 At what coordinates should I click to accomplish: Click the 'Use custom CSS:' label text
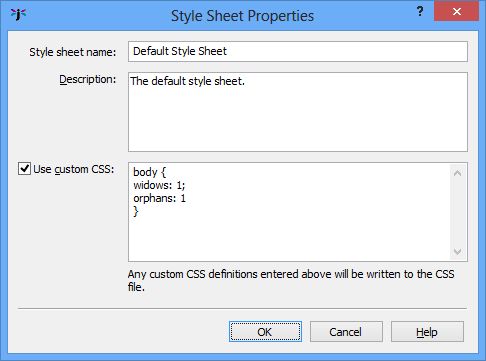click(74, 169)
